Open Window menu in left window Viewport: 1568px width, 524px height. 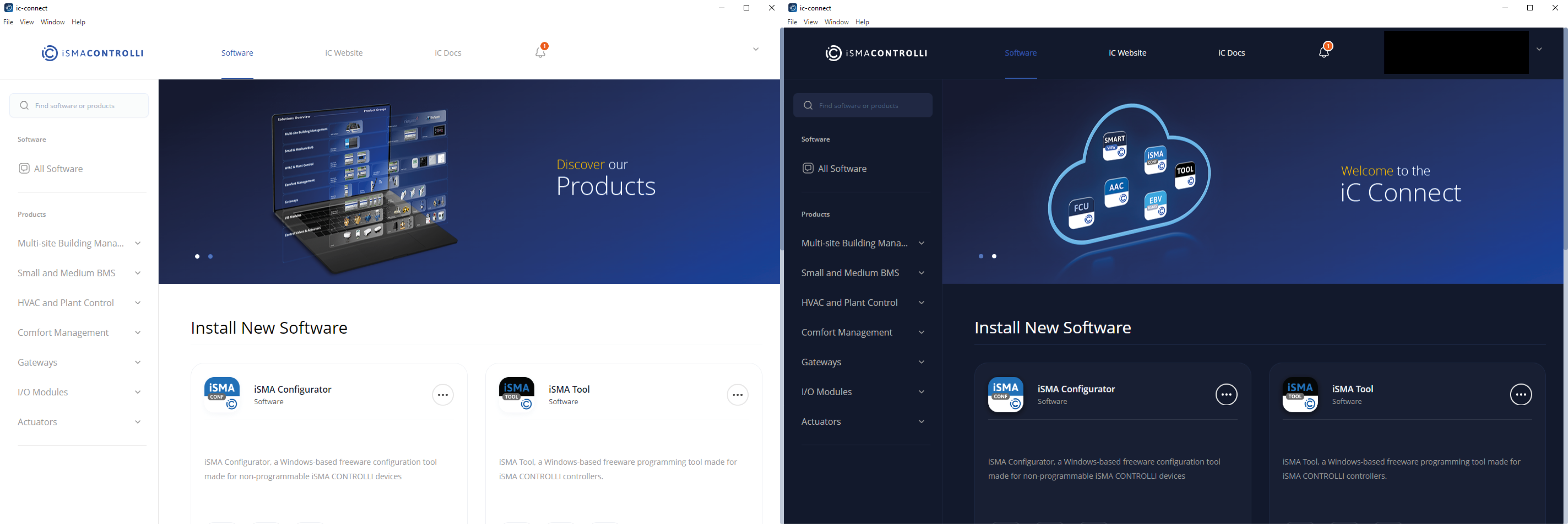52,22
